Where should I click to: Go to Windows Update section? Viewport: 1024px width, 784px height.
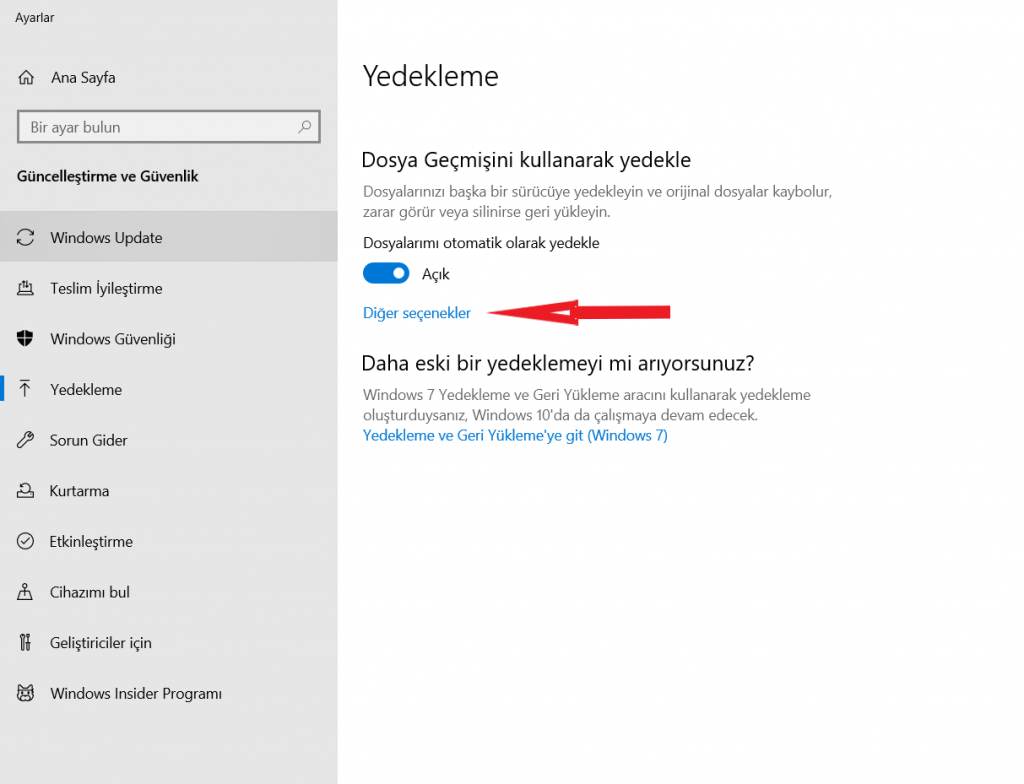168,237
